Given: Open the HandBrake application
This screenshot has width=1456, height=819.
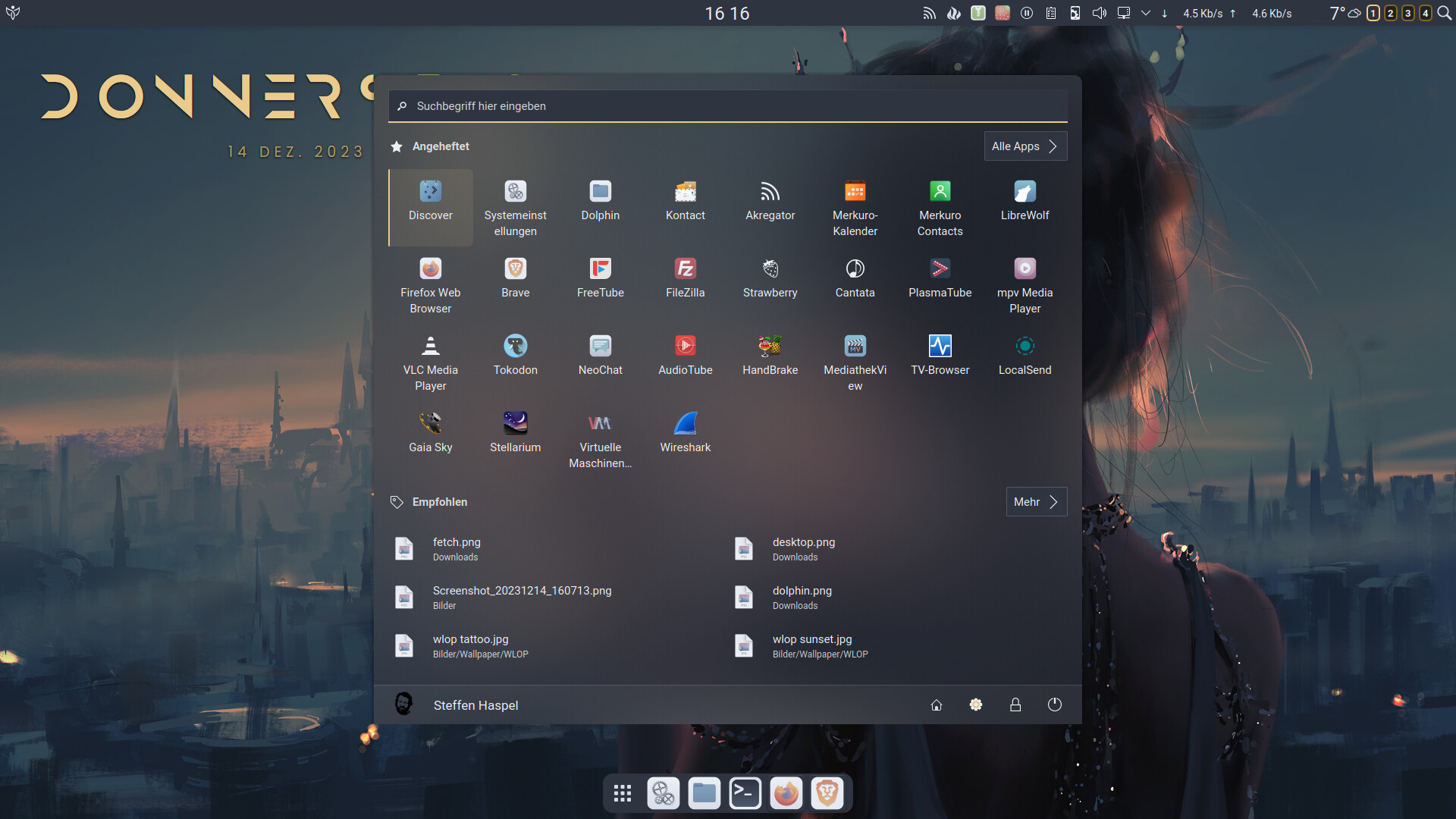Looking at the screenshot, I should 770,356.
